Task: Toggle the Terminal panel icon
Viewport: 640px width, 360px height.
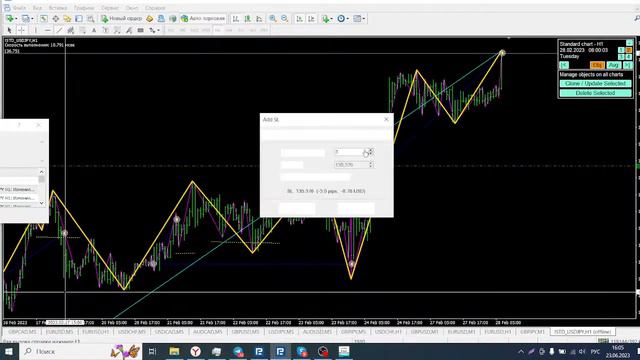Action: click(x=79, y=18)
